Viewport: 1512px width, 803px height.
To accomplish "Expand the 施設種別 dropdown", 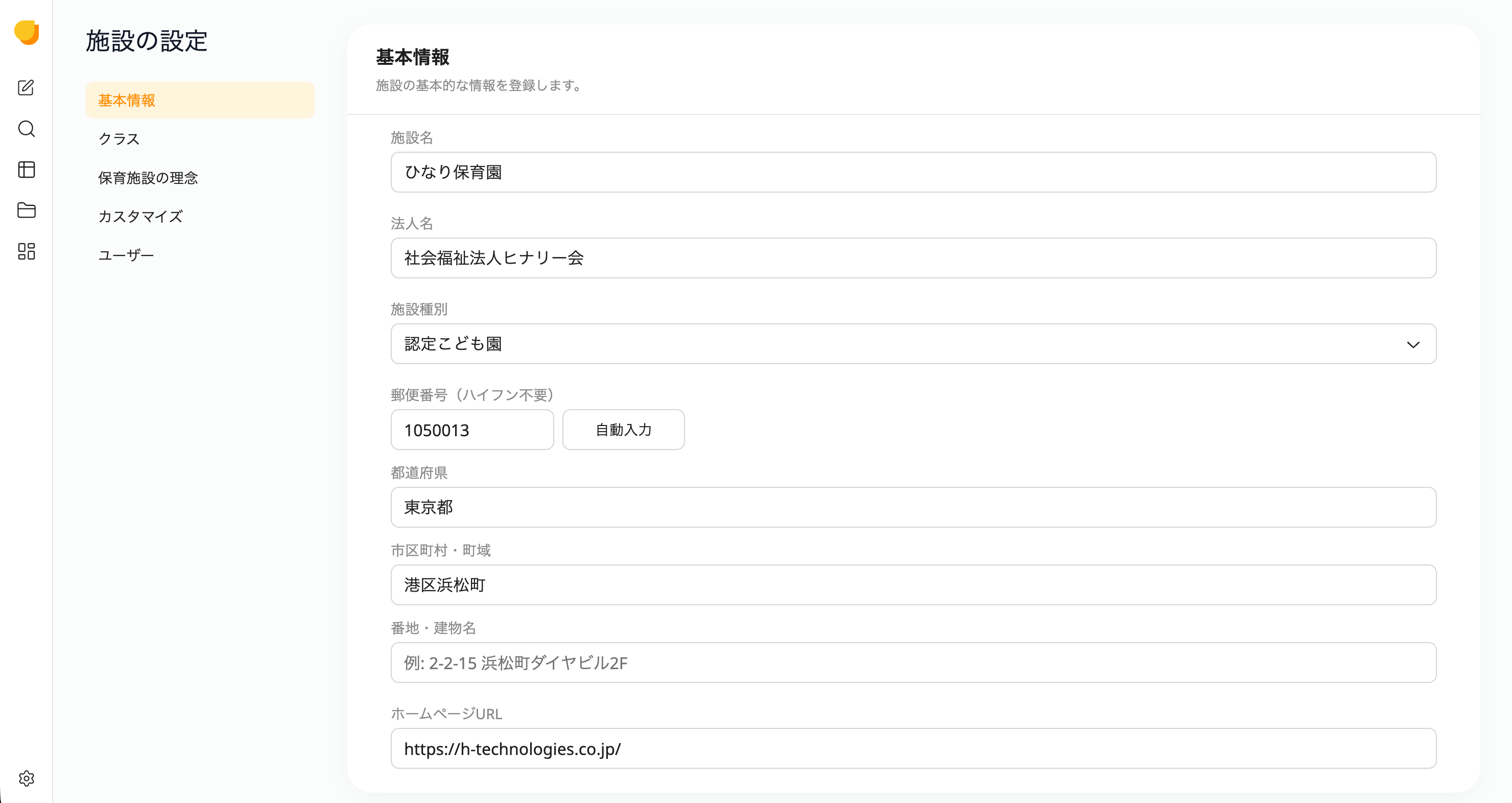I will (913, 344).
